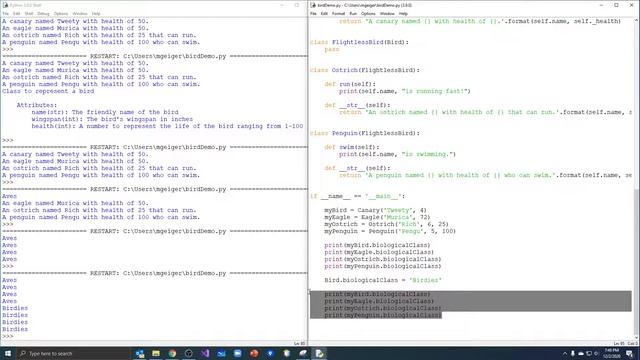Screen dimensions: 640x360
Task: Open Visual Studio from the taskbar
Action: coord(205,353)
